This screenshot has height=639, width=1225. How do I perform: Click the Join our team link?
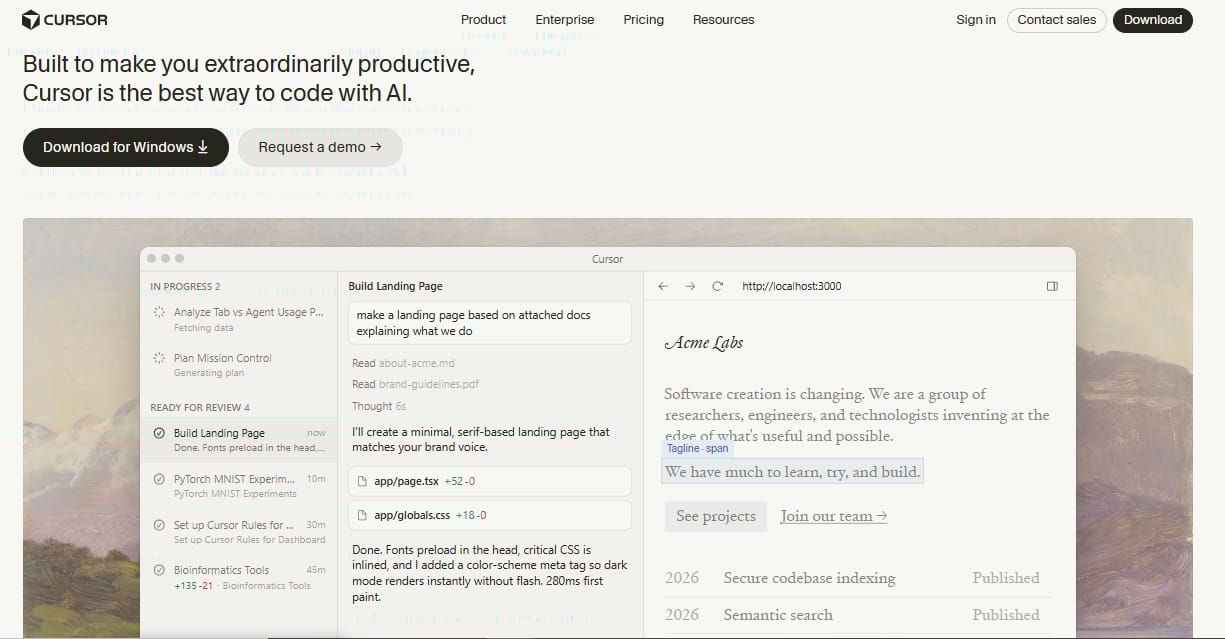point(834,516)
